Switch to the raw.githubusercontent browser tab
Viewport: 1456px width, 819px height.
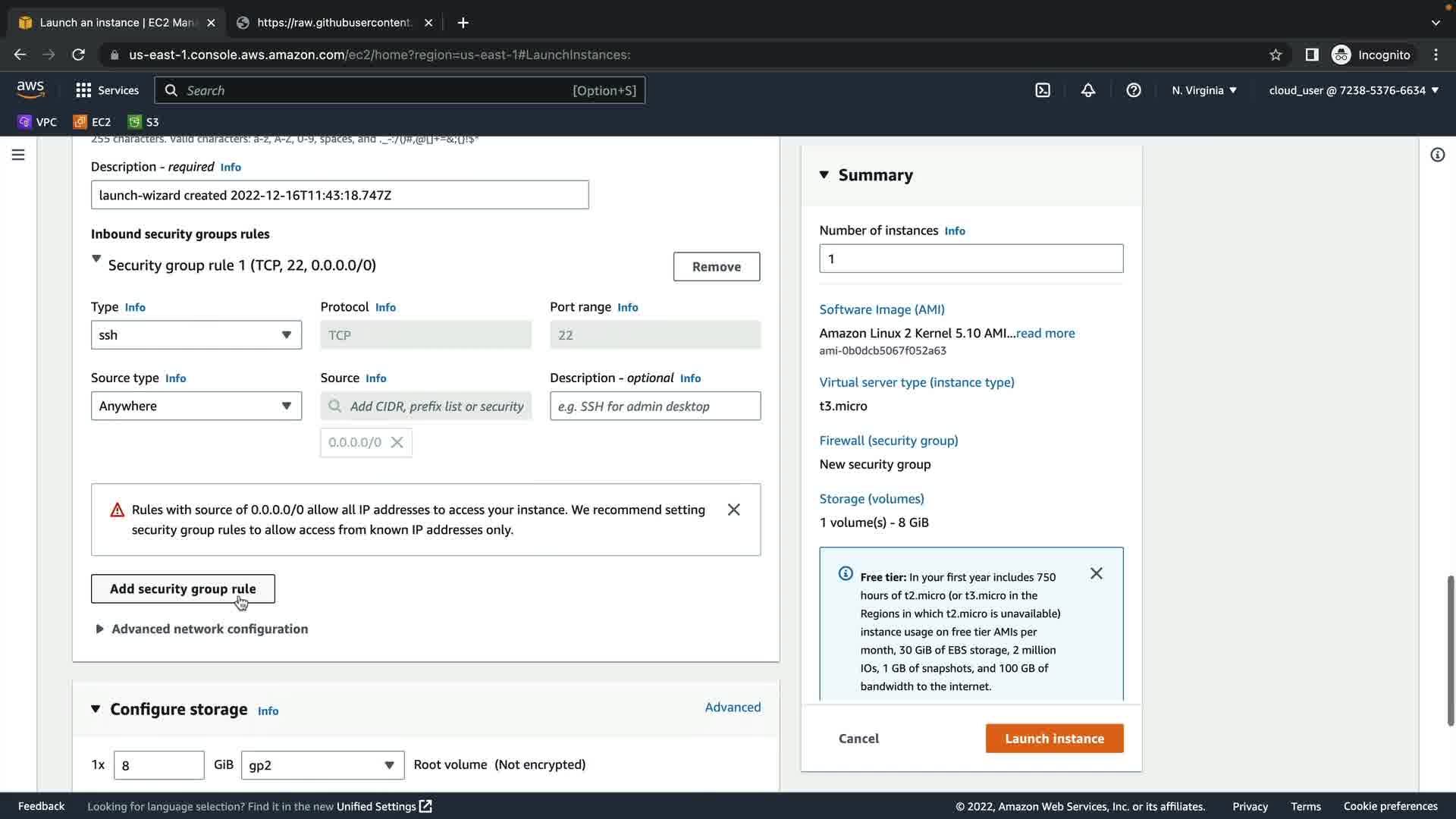[334, 23]
